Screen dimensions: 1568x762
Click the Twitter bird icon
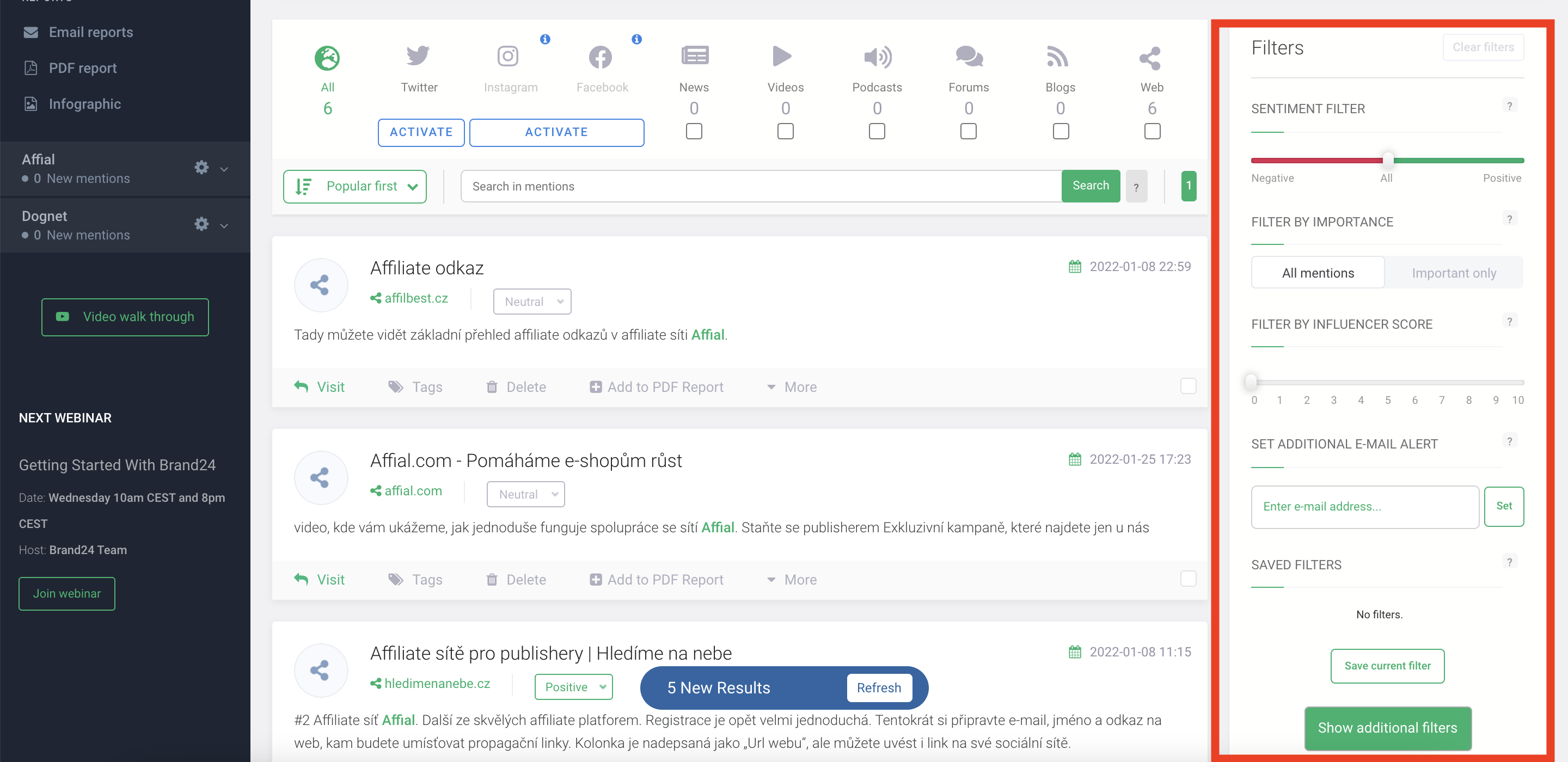tap(418, 56)
